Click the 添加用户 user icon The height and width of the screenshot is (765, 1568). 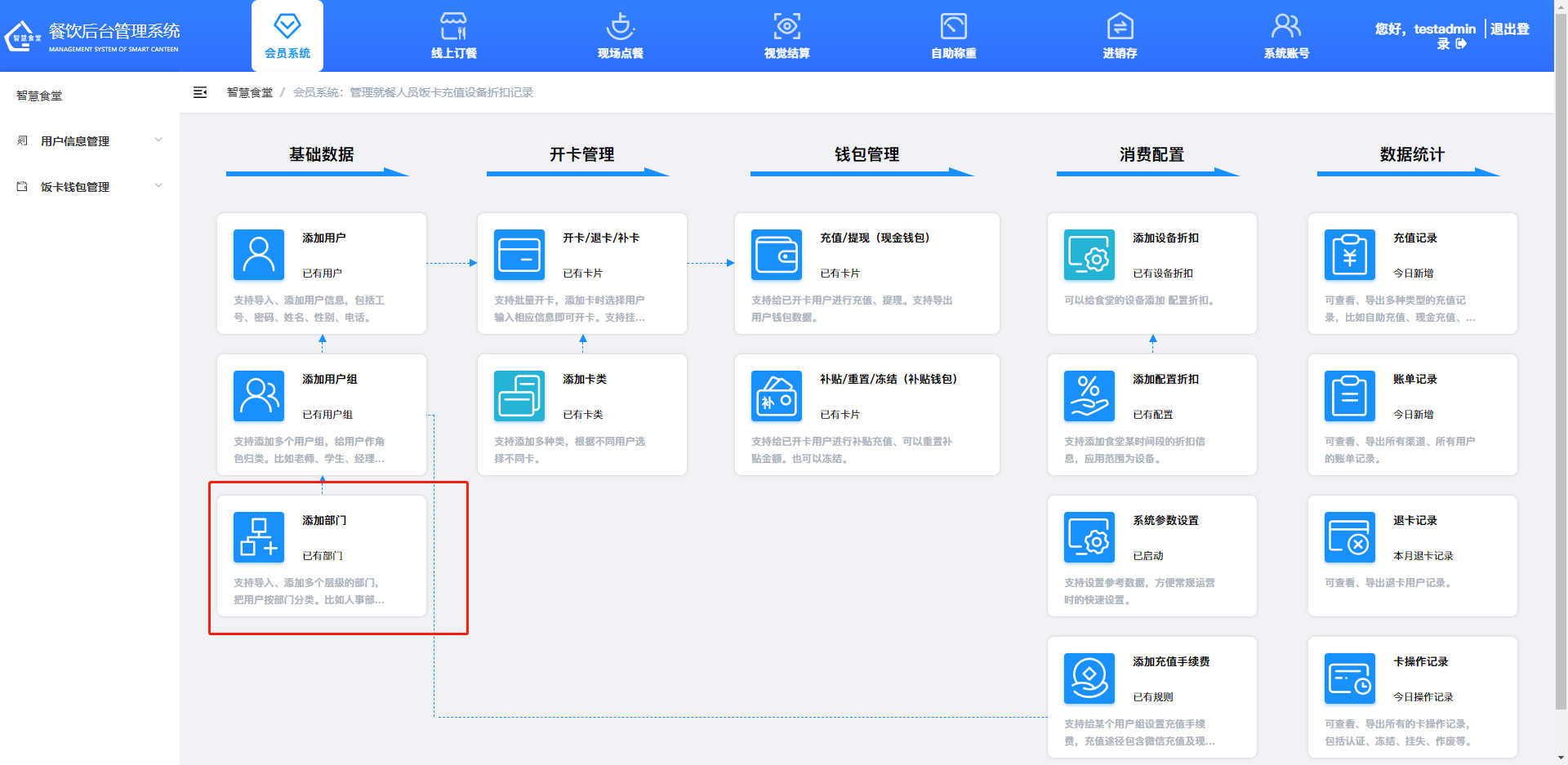click(x=258, y=255)
